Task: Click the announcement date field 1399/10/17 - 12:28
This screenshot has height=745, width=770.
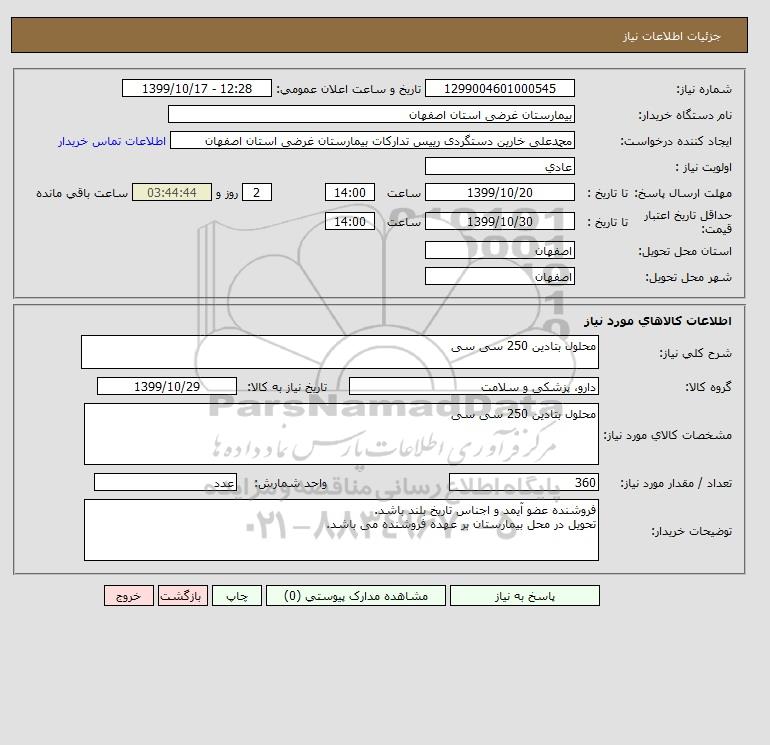Action: pos(197,88)
